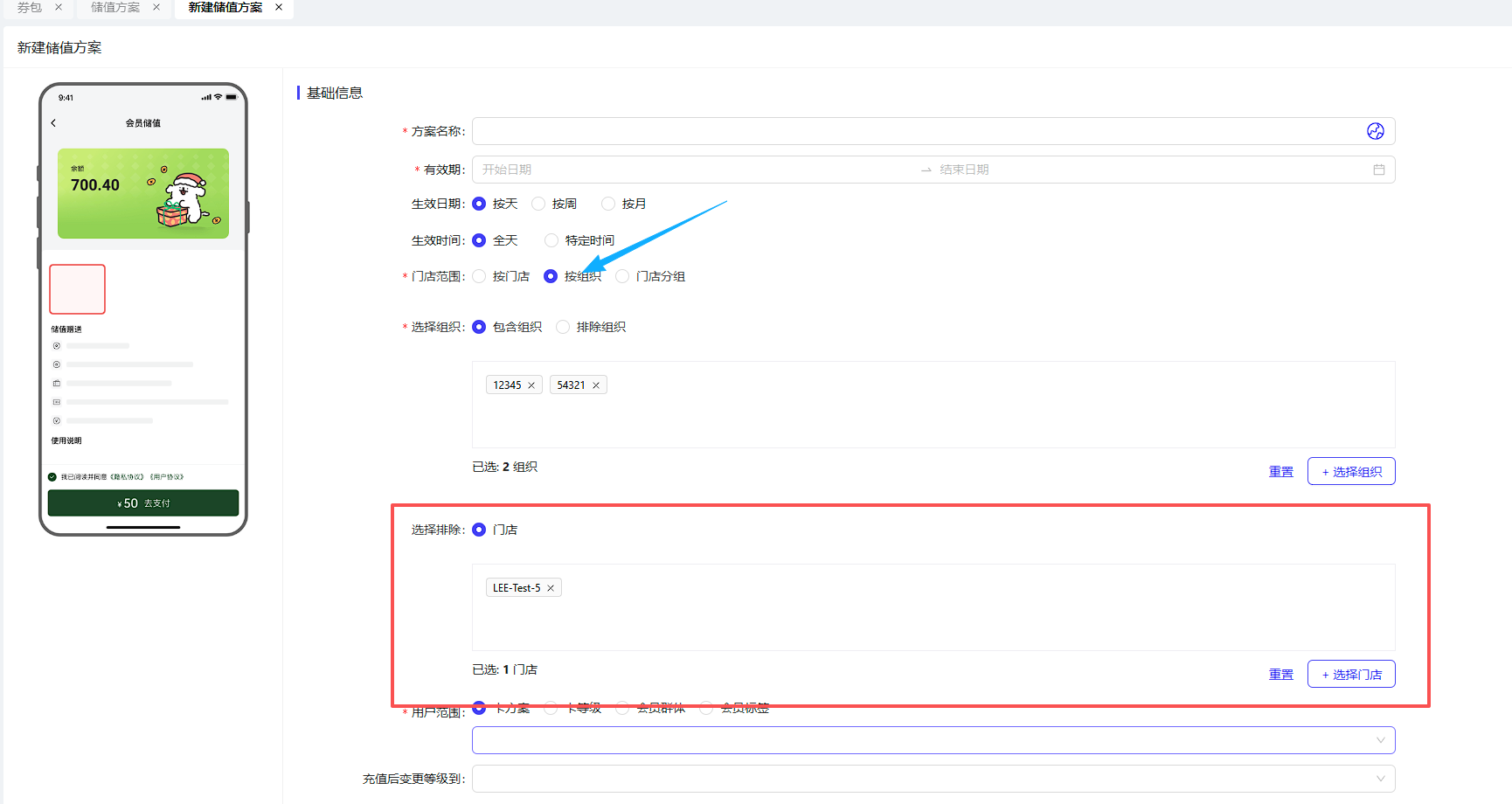Click the 选择门店 button
Image resolution: width=1512 pixels, height=804 pixels.
(1350, 674)
